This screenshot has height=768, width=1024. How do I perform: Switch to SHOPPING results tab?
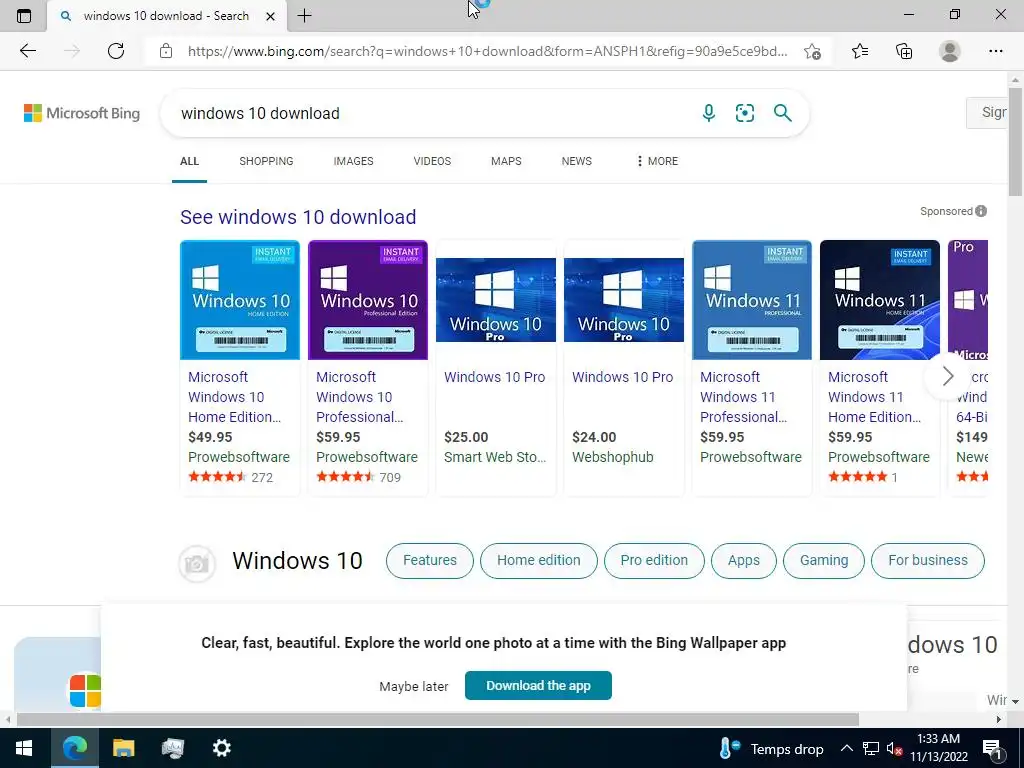(266, 161)
